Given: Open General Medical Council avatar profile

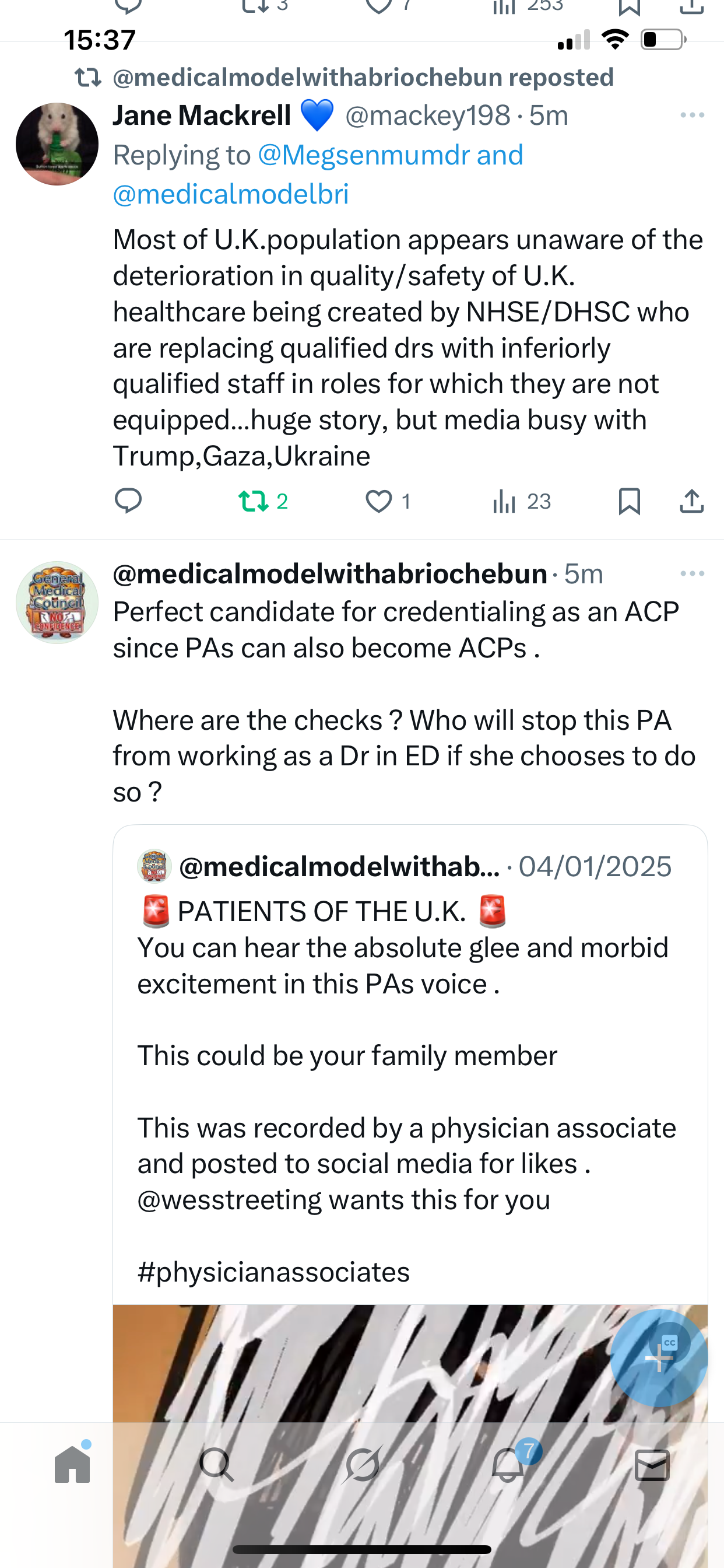Looking at the screenshot, I should coord(57,602).
